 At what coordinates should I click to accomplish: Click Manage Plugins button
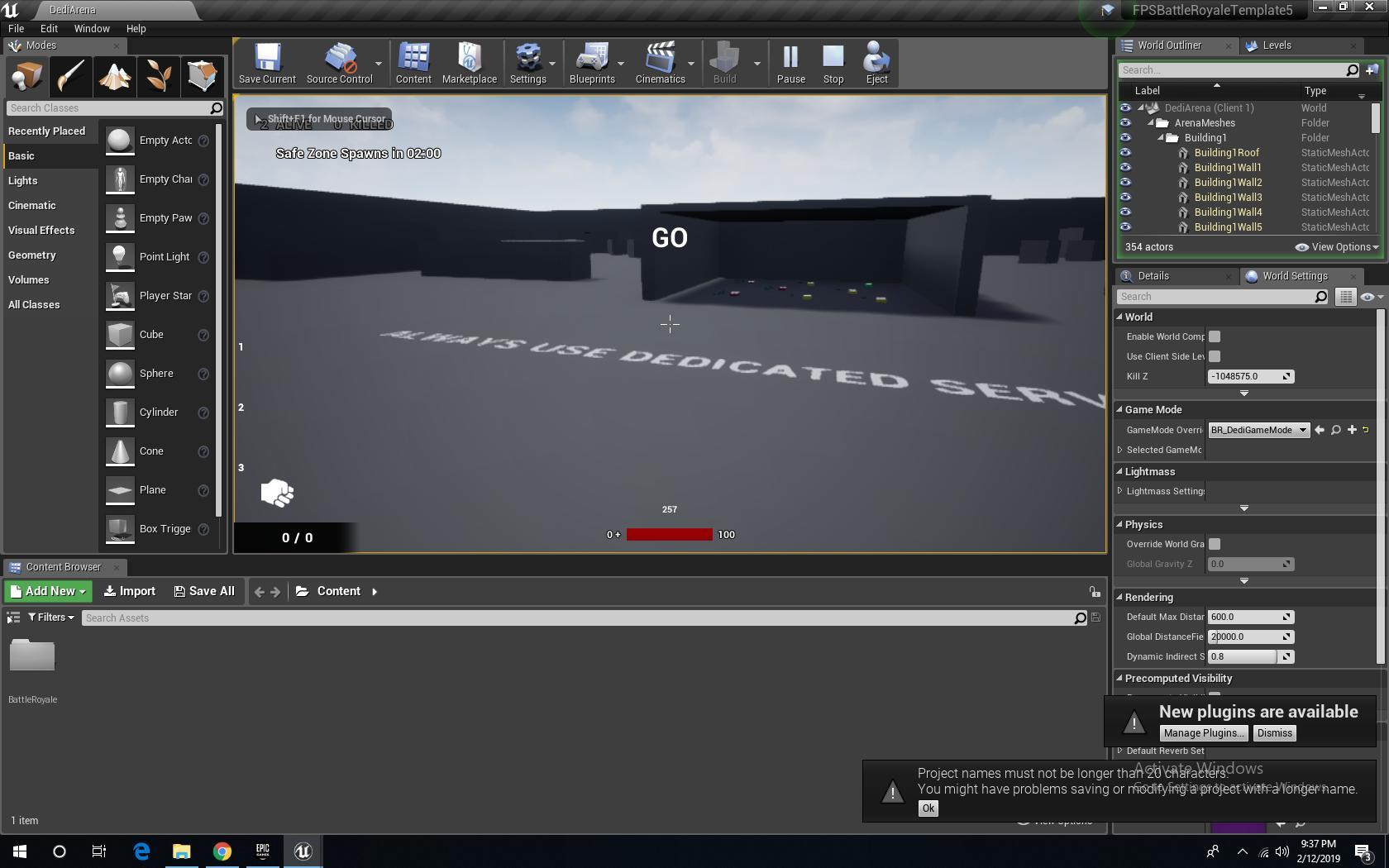tap(1203, 733)
